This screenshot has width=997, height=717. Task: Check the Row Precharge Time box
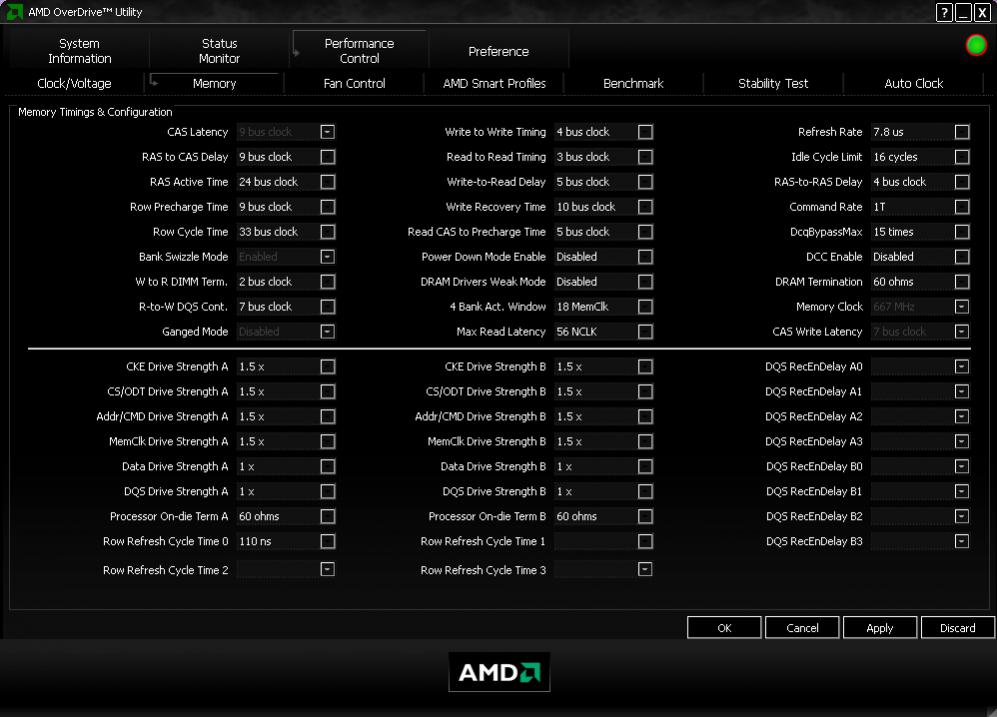[327, 207]
